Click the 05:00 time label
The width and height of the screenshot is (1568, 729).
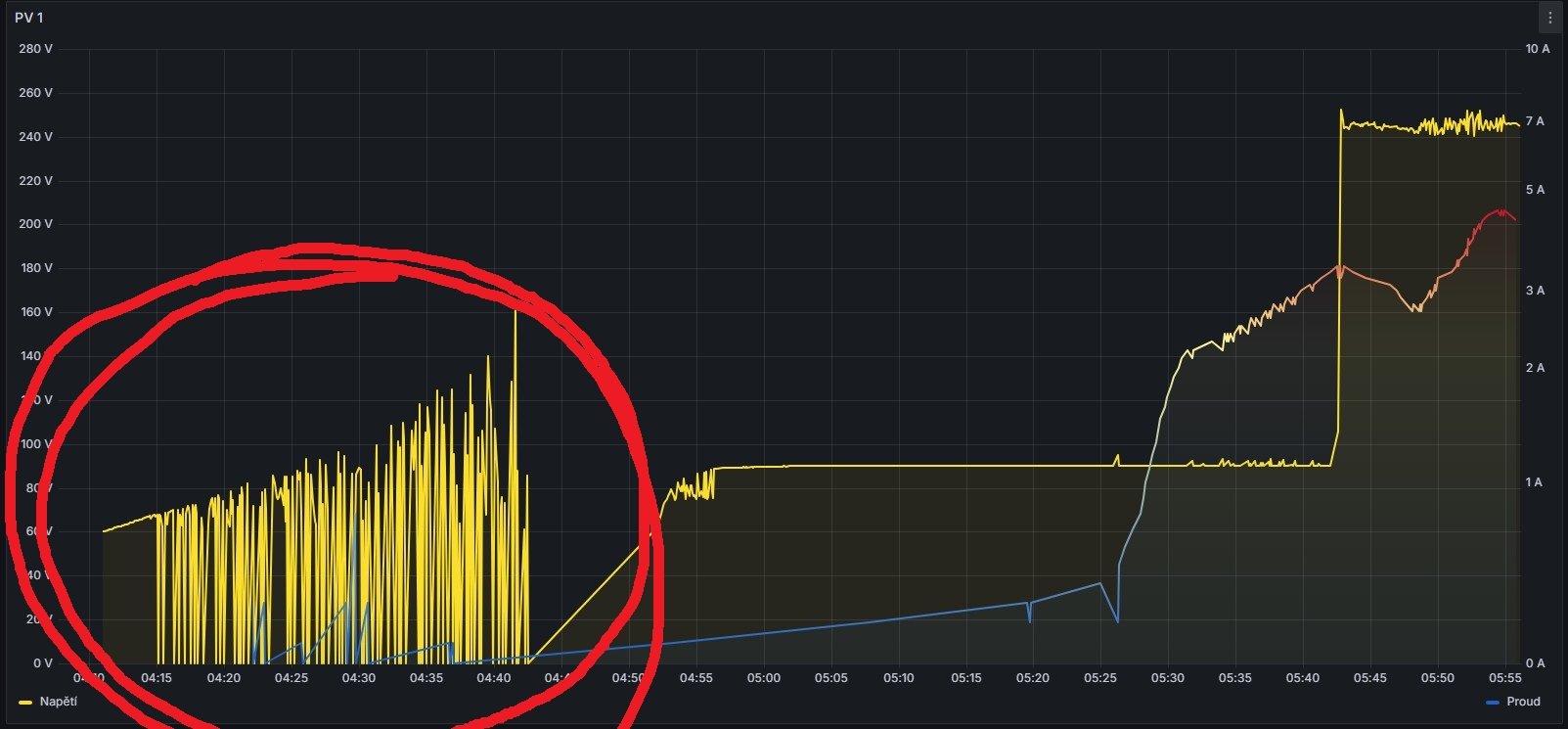764,678
